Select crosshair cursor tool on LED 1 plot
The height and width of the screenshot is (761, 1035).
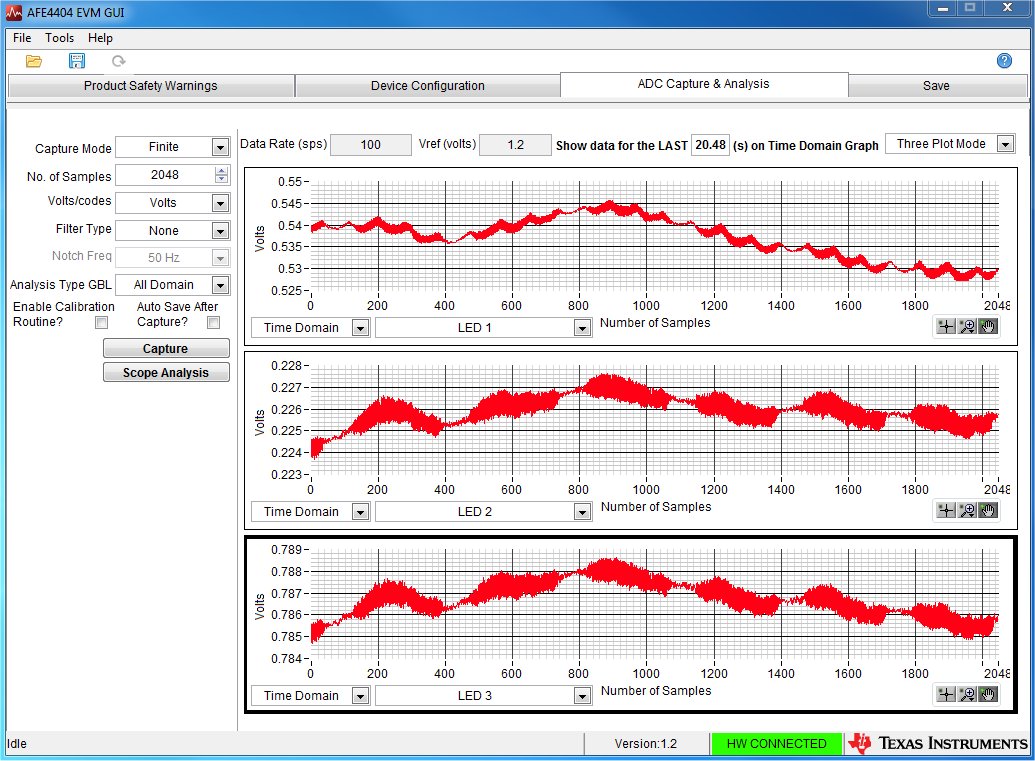tap(946, 327)
